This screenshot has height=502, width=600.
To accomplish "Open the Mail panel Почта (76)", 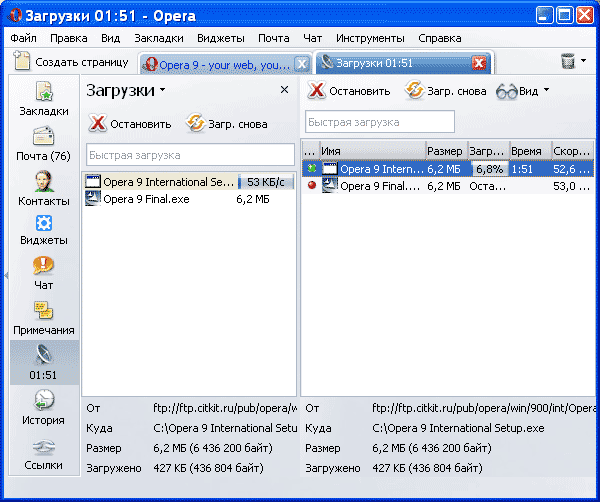I will click(44, 143).
